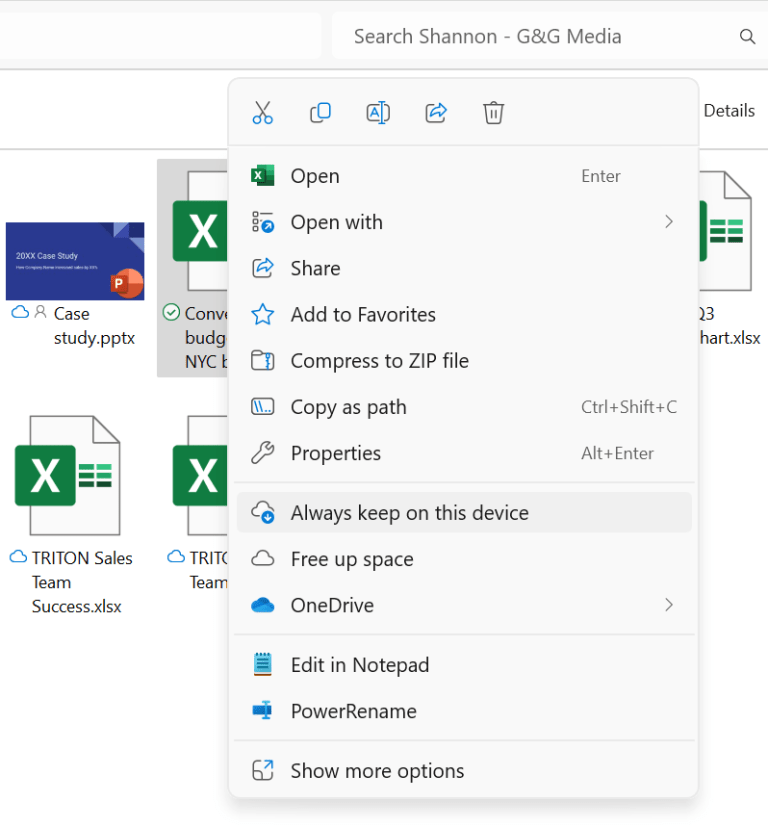Screen dimensions: 768x827
Task: Click the green checkmark status icon on the selected file
Action: 169,313
